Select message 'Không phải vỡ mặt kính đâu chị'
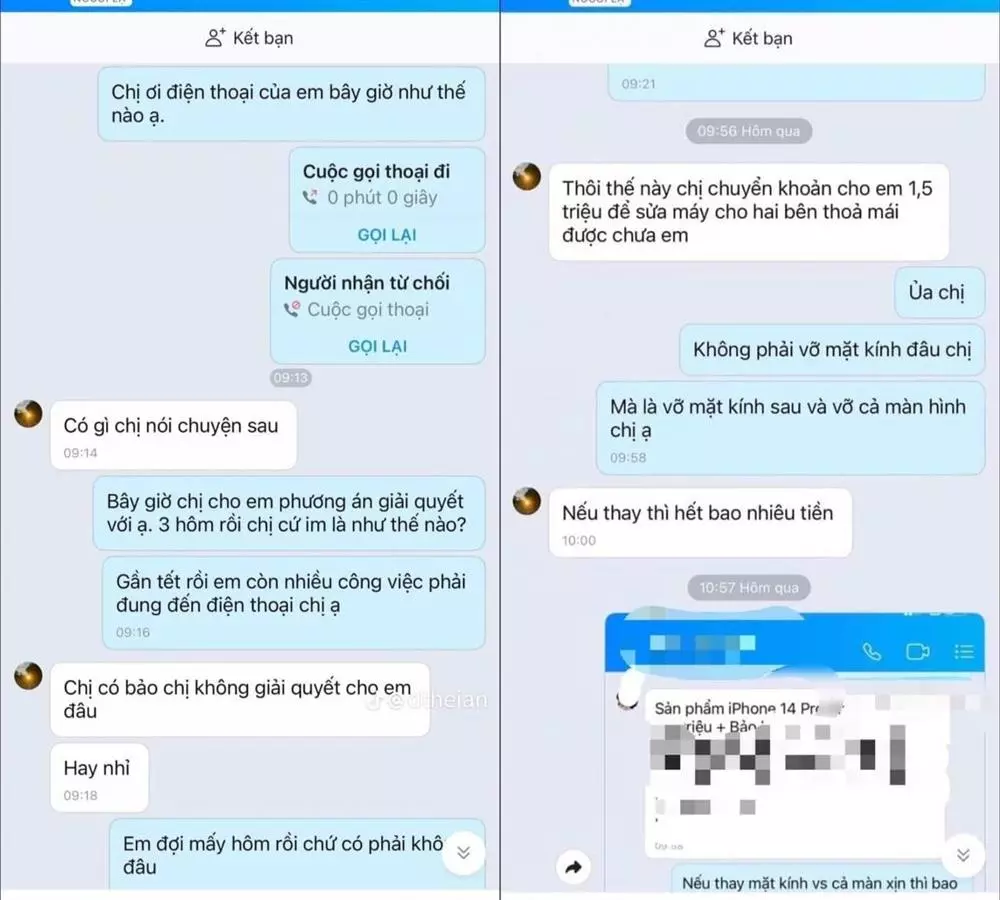1000x900 pixels. click(x=832, y=350)
